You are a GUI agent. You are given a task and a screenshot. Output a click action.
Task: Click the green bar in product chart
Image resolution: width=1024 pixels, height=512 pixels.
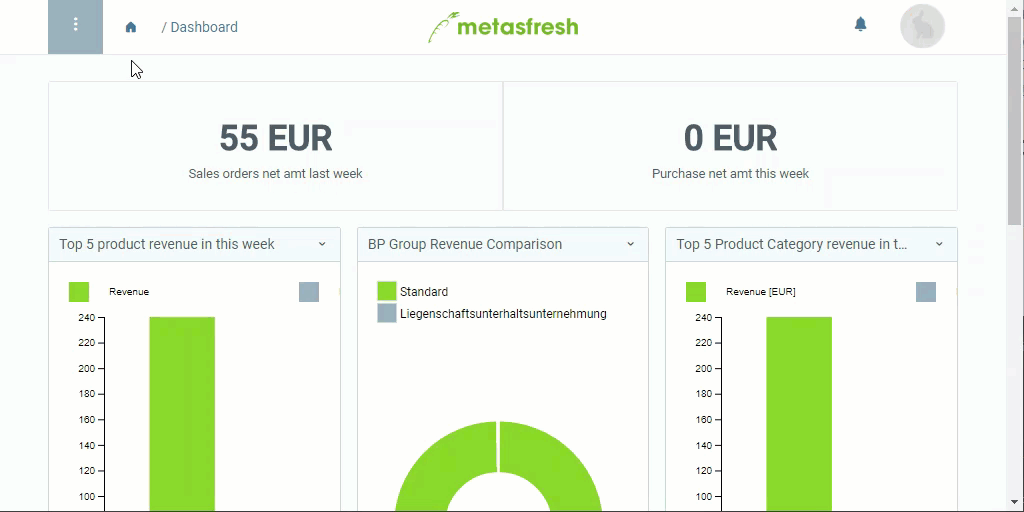[x=182, y=413]
